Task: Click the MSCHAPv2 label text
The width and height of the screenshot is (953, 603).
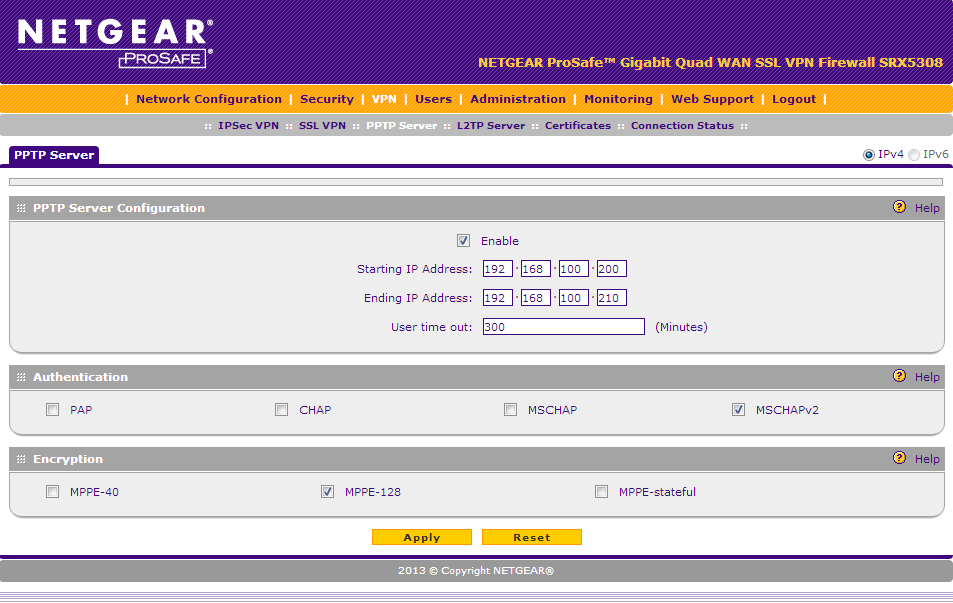Action: [x=787, y=410]
